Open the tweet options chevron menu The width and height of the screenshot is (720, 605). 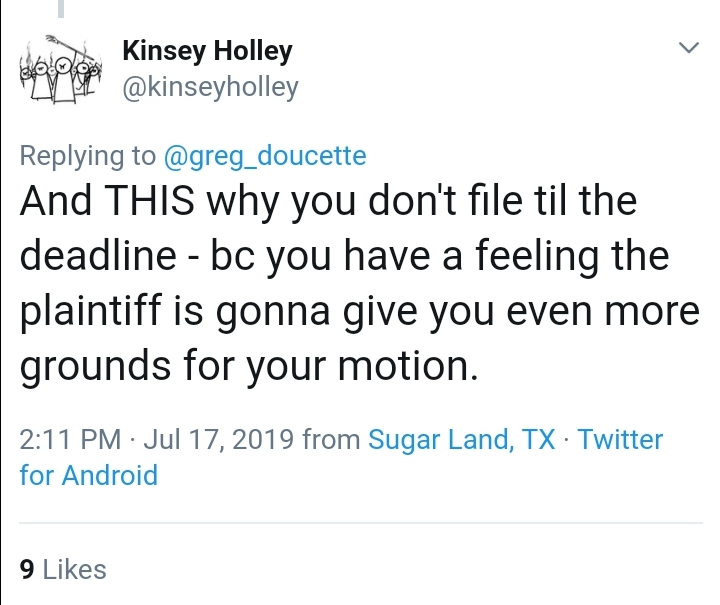688,47
